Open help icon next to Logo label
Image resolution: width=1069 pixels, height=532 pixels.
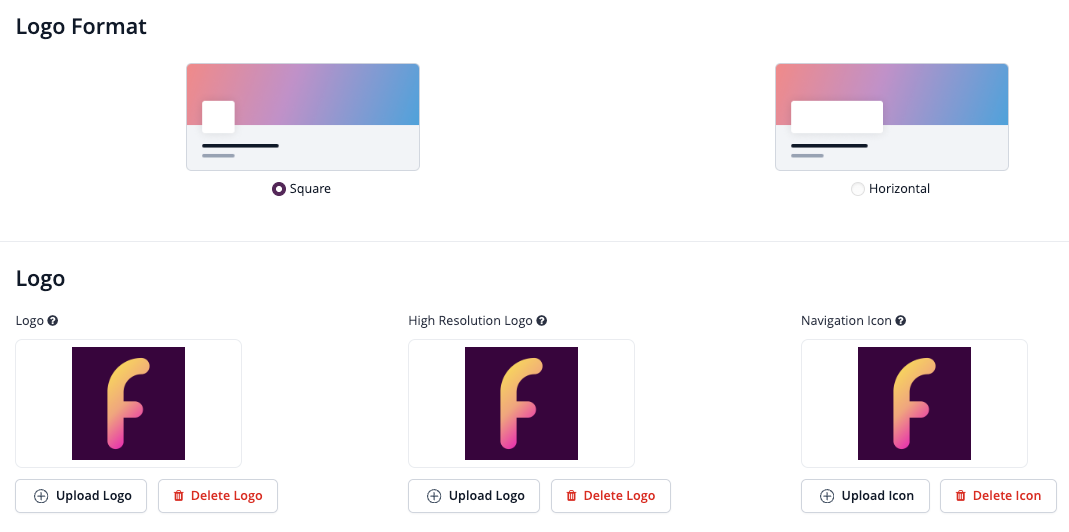click(52, 321)
